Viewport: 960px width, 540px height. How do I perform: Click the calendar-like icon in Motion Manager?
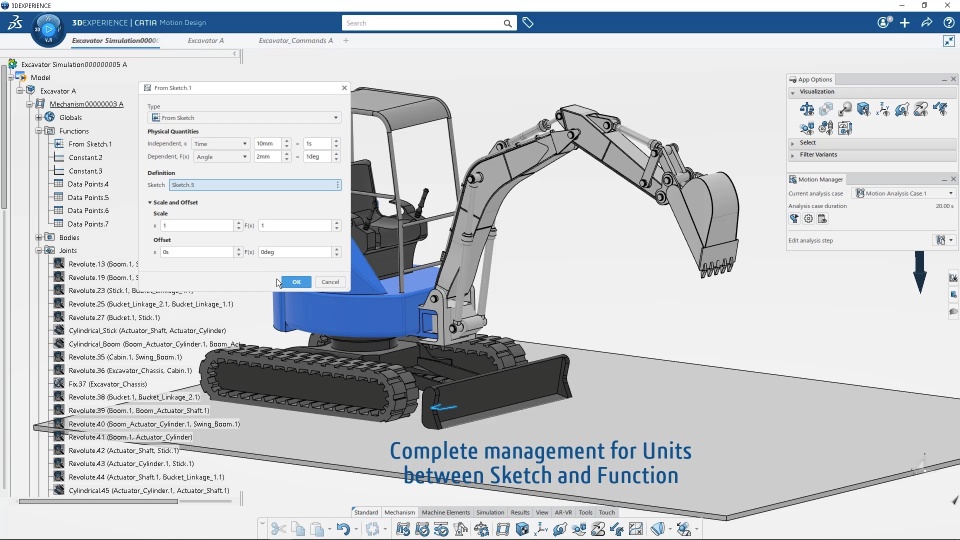(822, 219)
